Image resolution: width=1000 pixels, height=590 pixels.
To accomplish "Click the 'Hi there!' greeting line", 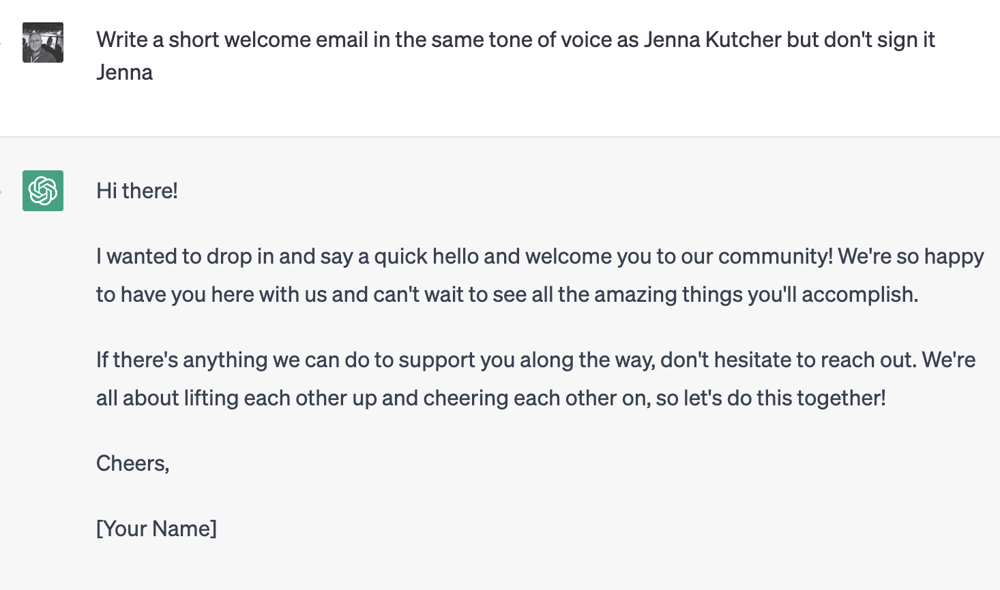I will pyautogui.click(x=137, y=190).
